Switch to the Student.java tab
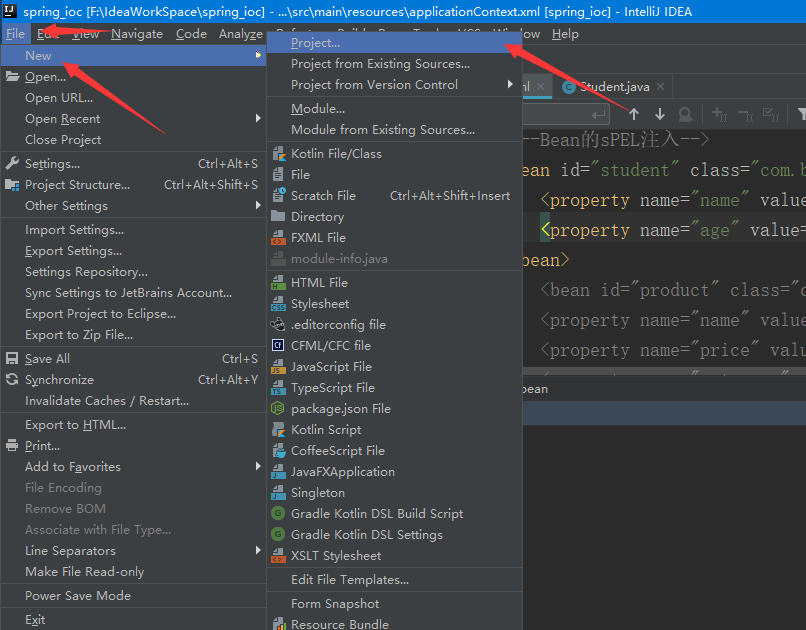This screenshot has height=630, width=806. [614, 87]
